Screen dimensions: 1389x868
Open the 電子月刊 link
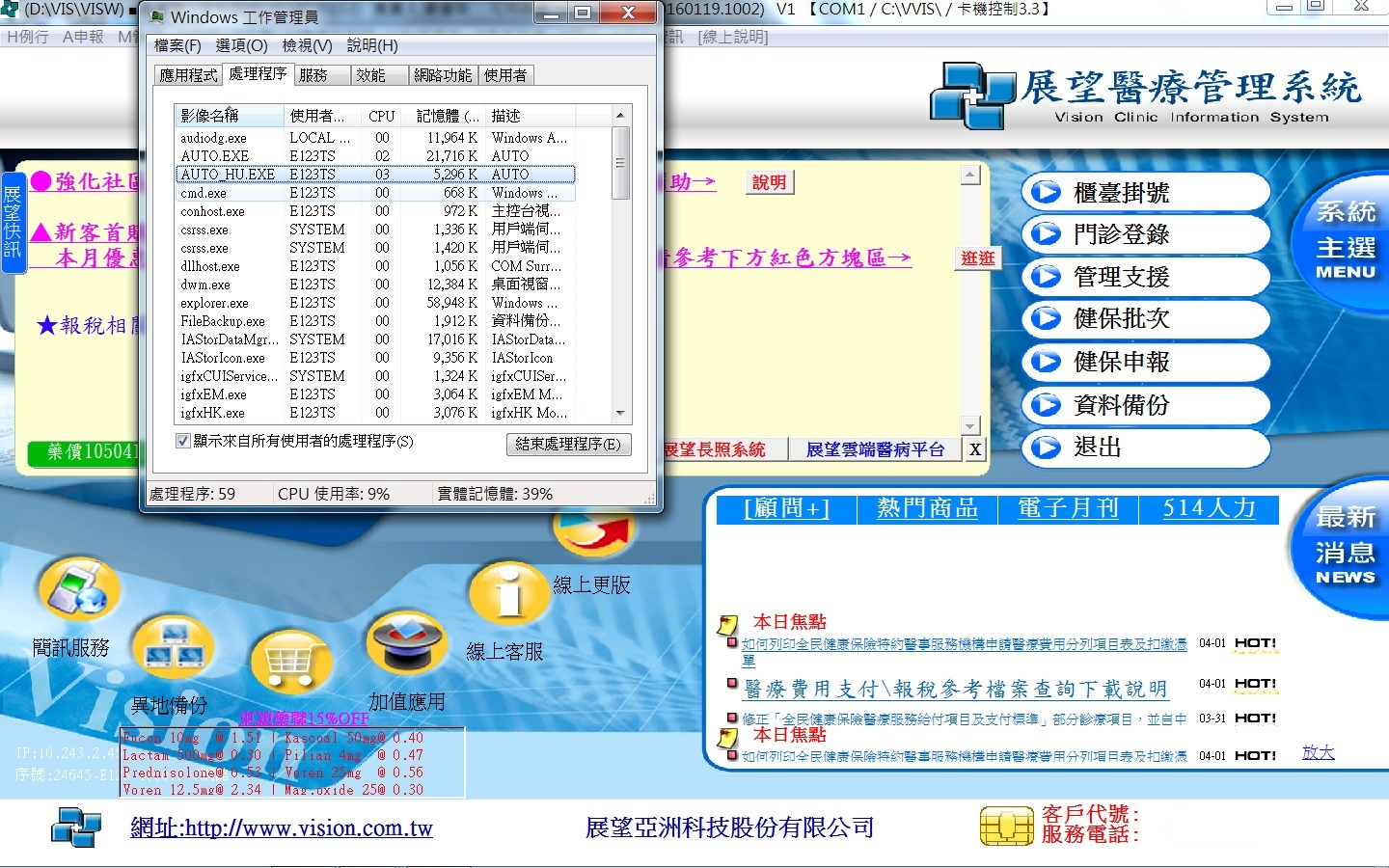point(1068,508)
